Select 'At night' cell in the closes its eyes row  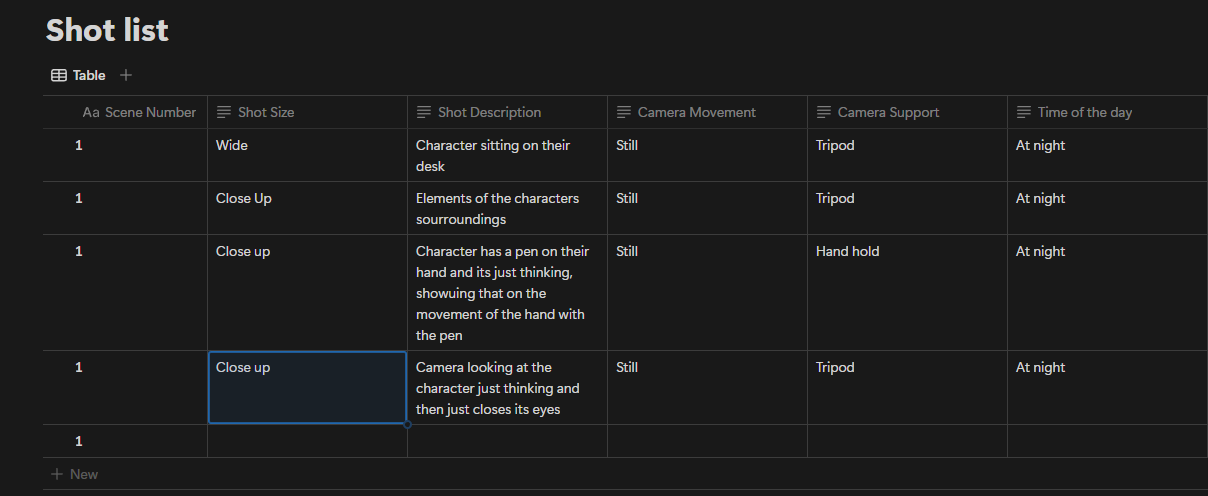[1107, 387]
